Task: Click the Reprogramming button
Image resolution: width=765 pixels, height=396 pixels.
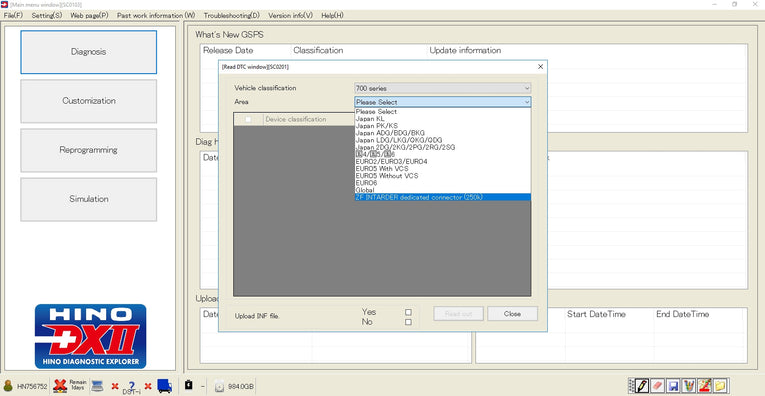Action: pos(88,150)
